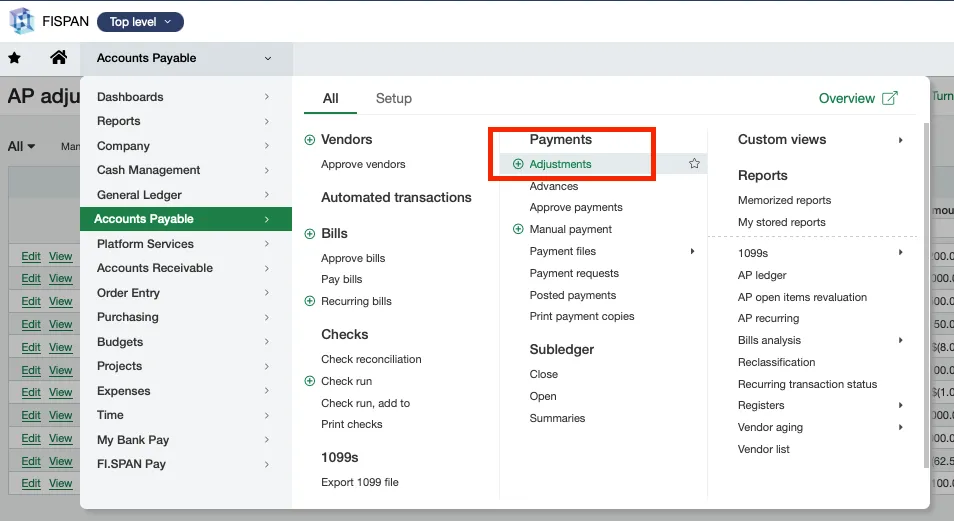Expand the Registers submenu arrow
Image resolution: width=954 pixels, height=521 pixels.
click(900, 405)
